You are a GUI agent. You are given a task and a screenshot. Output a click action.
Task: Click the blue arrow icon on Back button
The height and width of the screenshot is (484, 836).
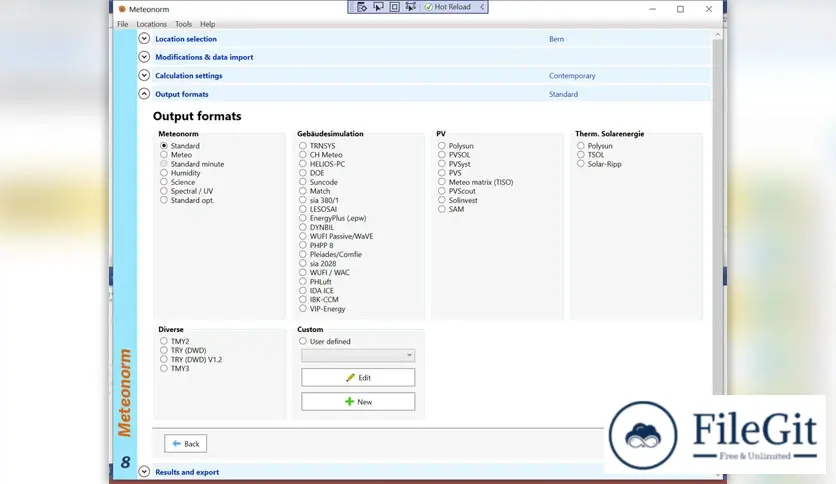(176, 443)
